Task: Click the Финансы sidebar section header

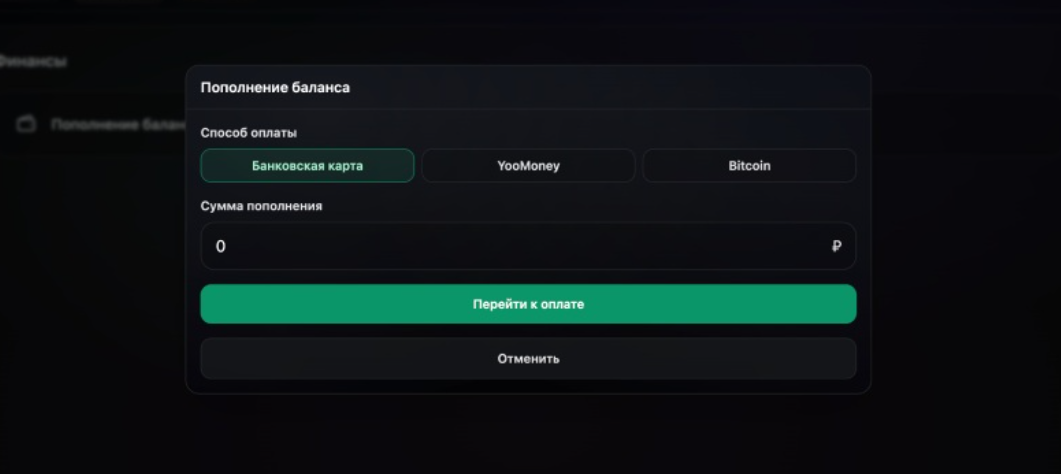Action: [33, 62]
